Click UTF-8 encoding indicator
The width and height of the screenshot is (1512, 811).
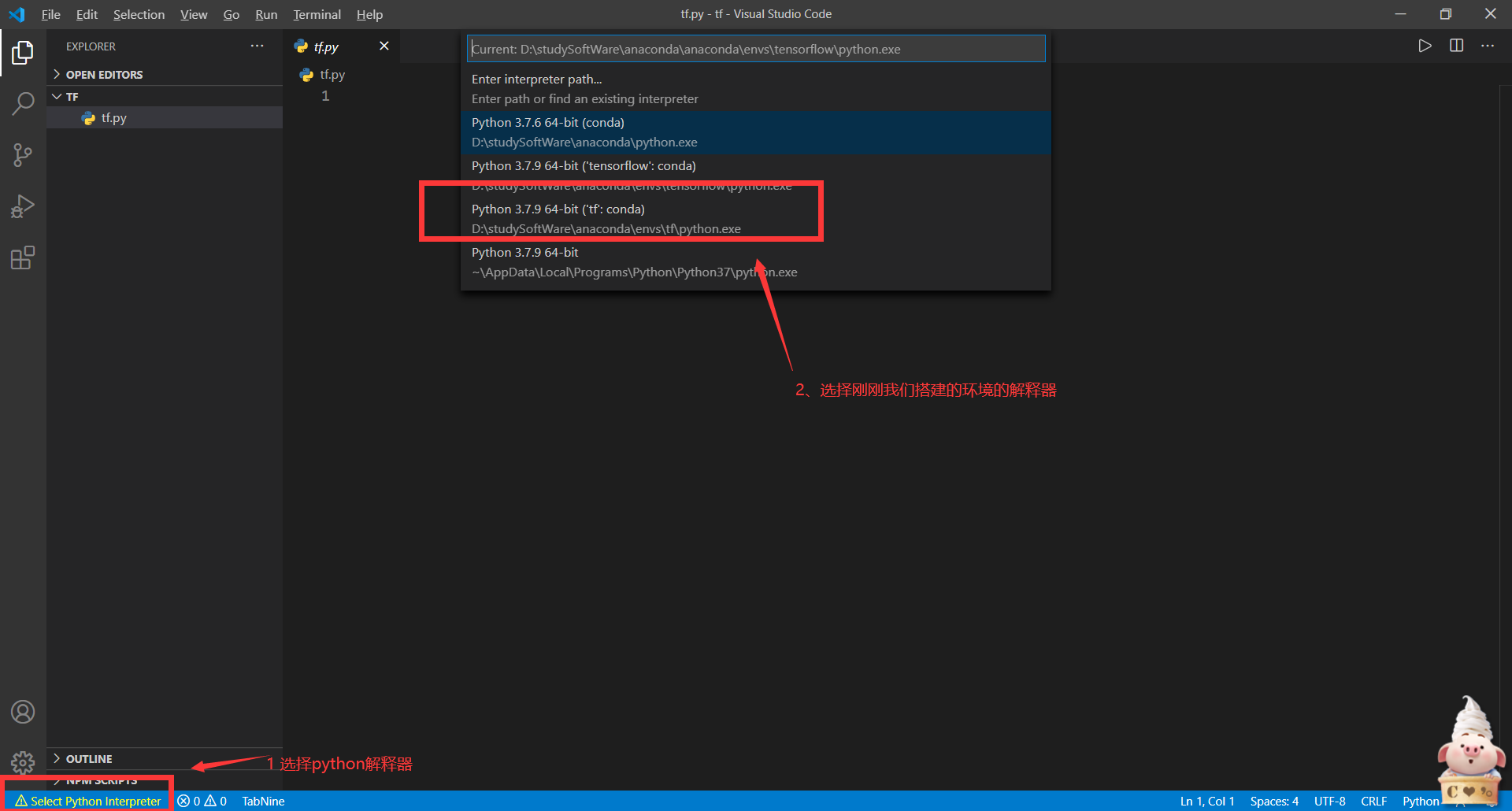click(1330, 801)
